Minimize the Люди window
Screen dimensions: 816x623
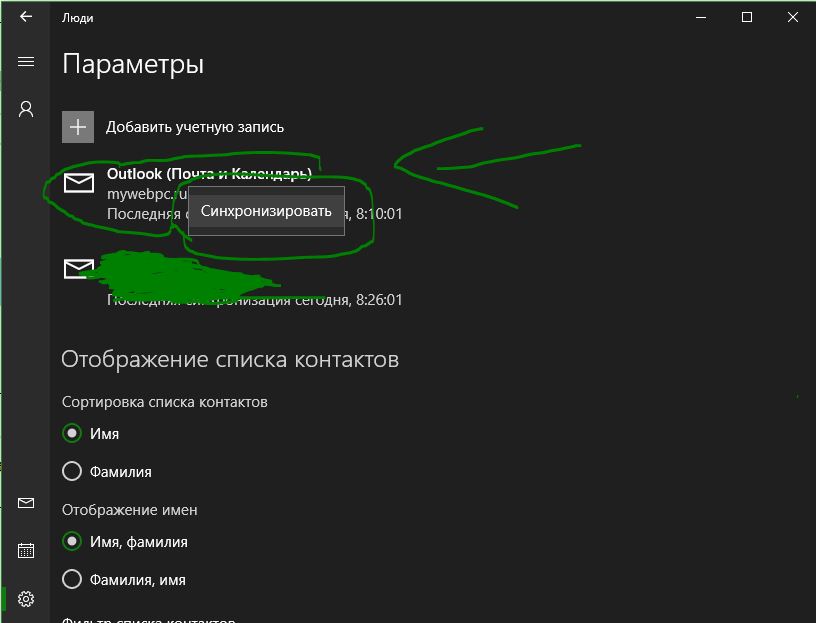click(x=701, y=17)
